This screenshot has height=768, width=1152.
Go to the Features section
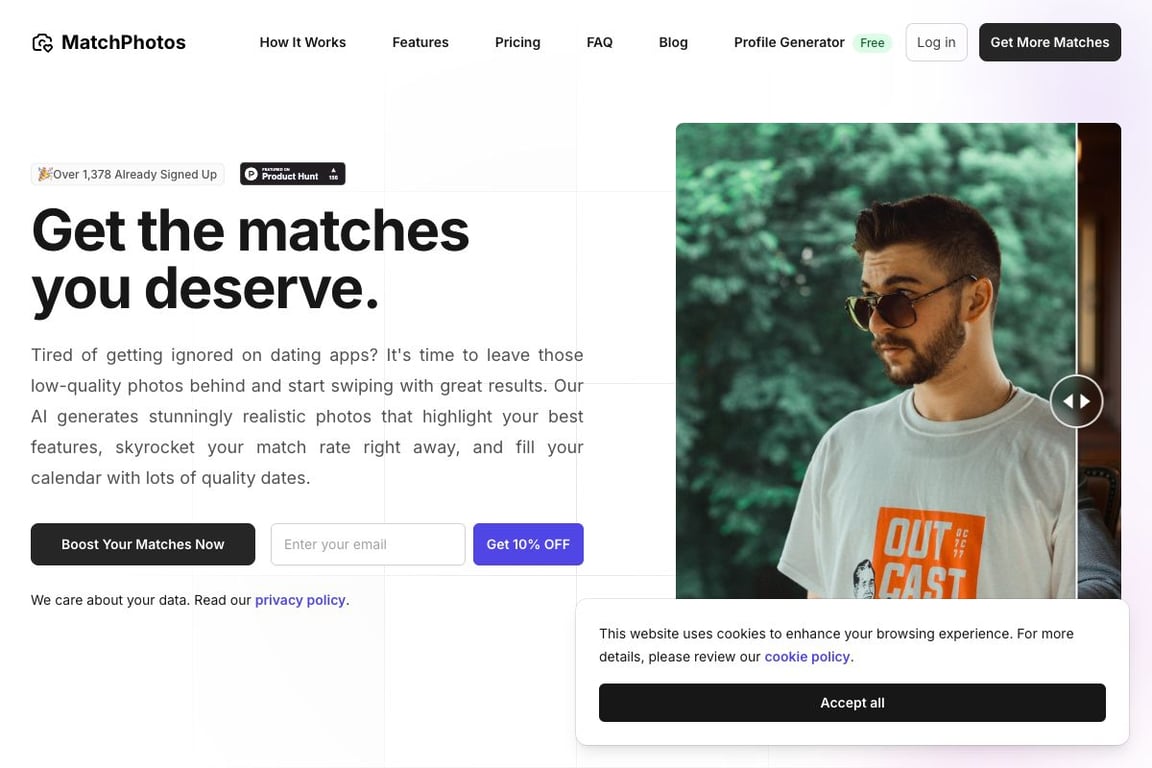[x=420, y=43]
